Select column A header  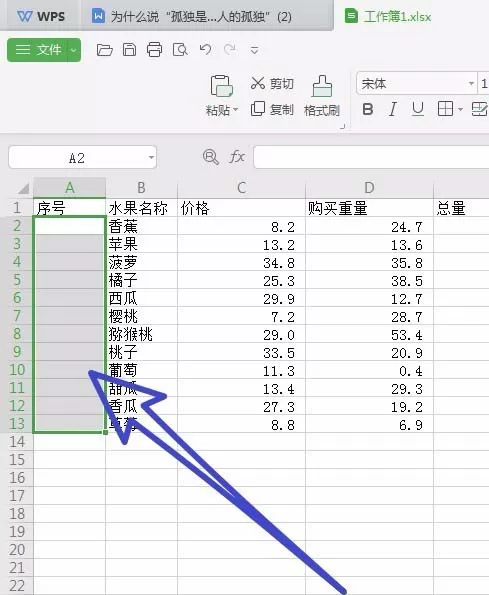pos(69,188)
